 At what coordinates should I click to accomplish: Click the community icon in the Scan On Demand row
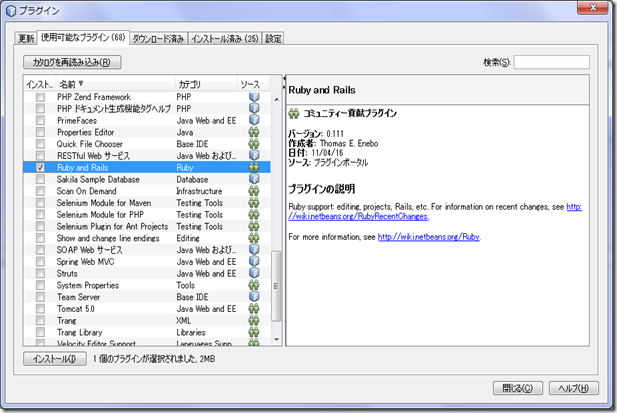coord(254,191)
